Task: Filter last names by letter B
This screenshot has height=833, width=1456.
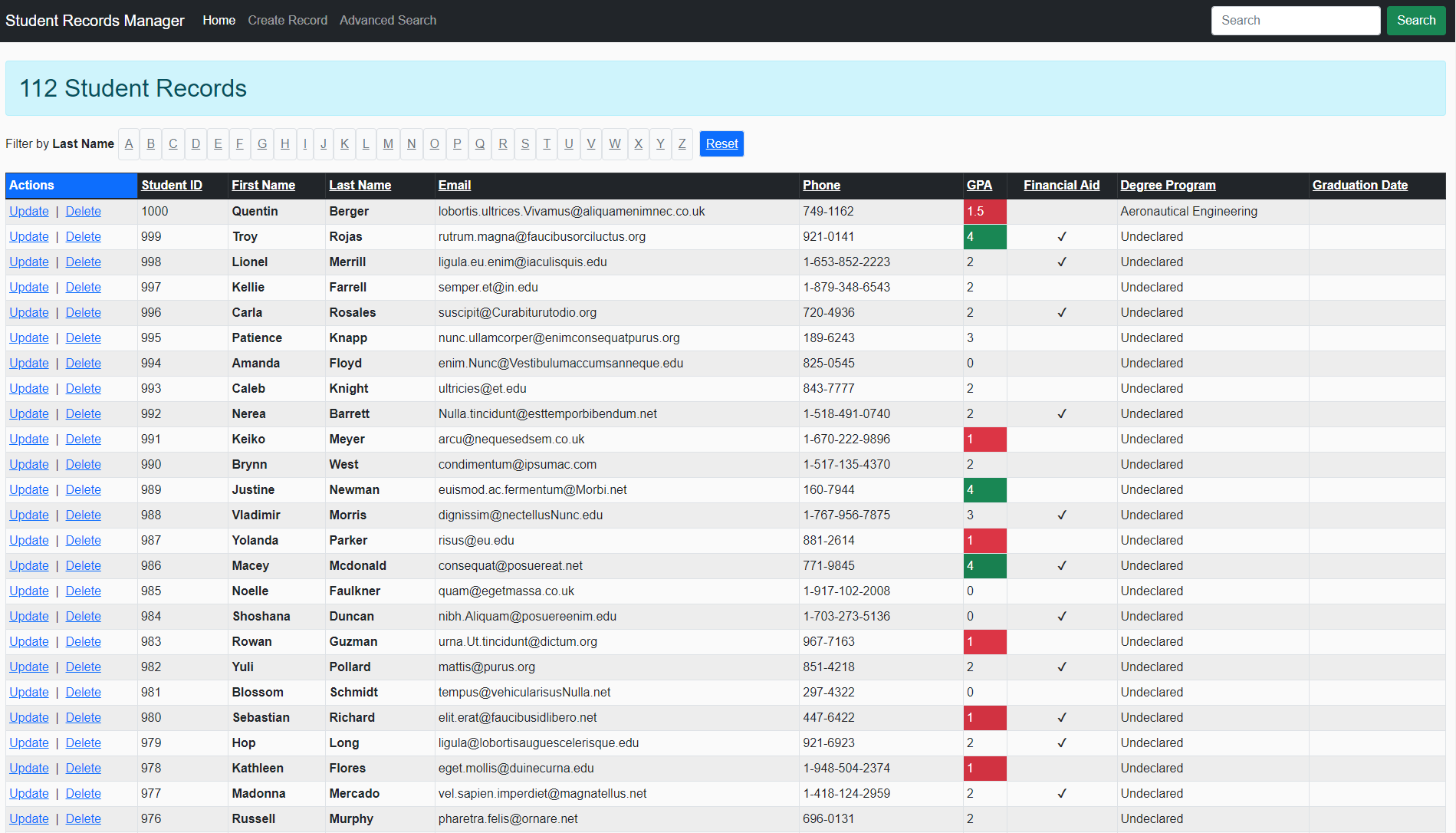Action: tap(151, 144)
